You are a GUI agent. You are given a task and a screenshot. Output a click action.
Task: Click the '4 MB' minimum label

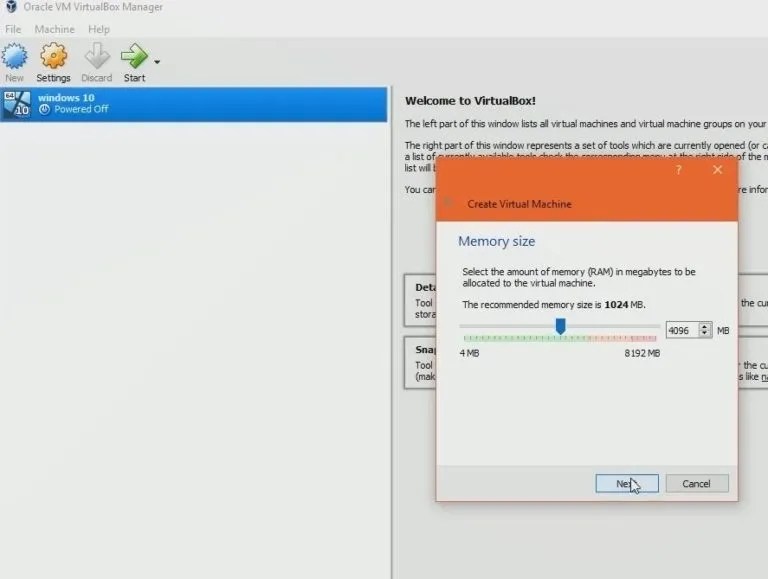coord(469,353)
